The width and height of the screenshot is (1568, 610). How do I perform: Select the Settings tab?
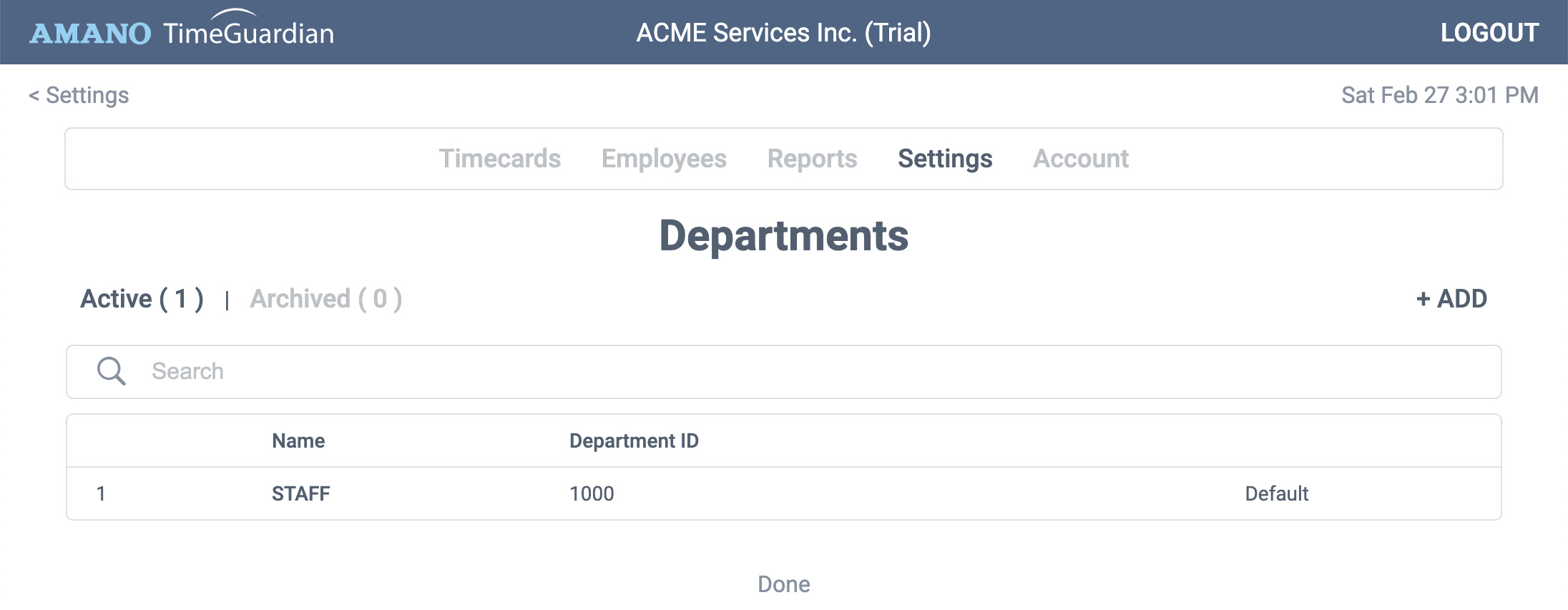pyautogui.click(x=945, y=159)
